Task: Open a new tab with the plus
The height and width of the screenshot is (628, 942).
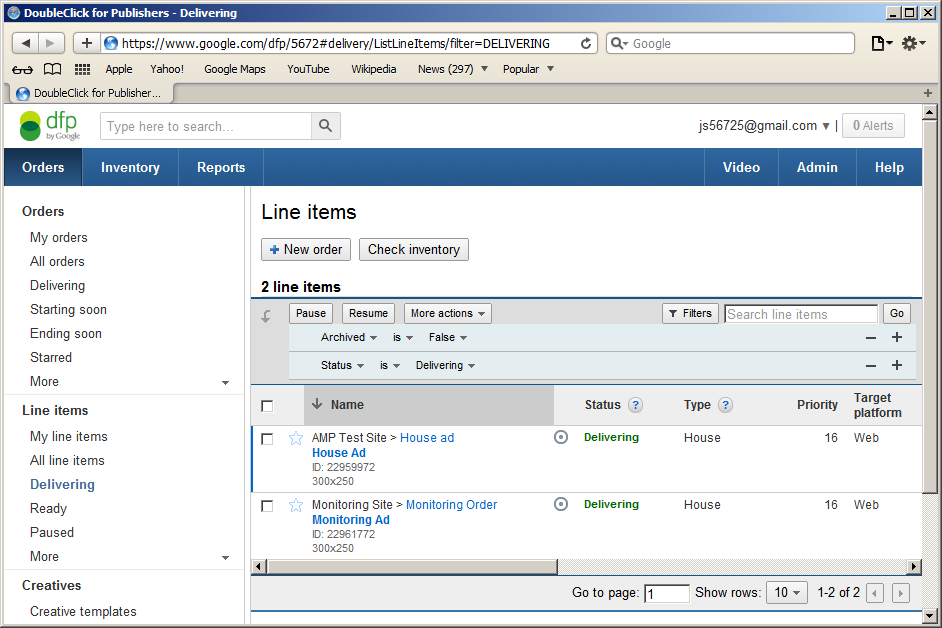Action: pyautogui.click(x=928, y=93)
